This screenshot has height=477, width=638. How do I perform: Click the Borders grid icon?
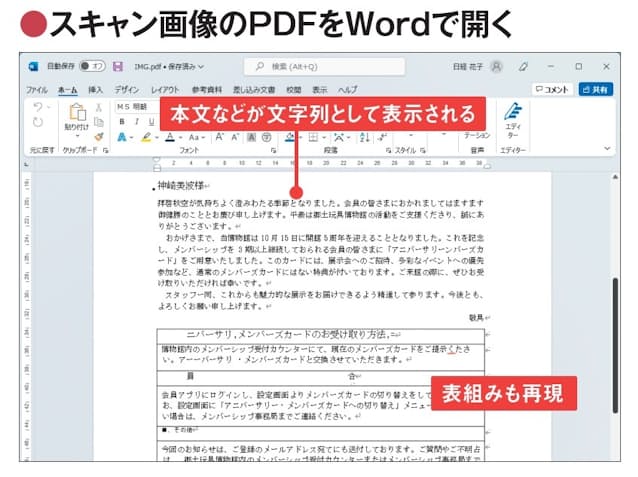(313, 137)
